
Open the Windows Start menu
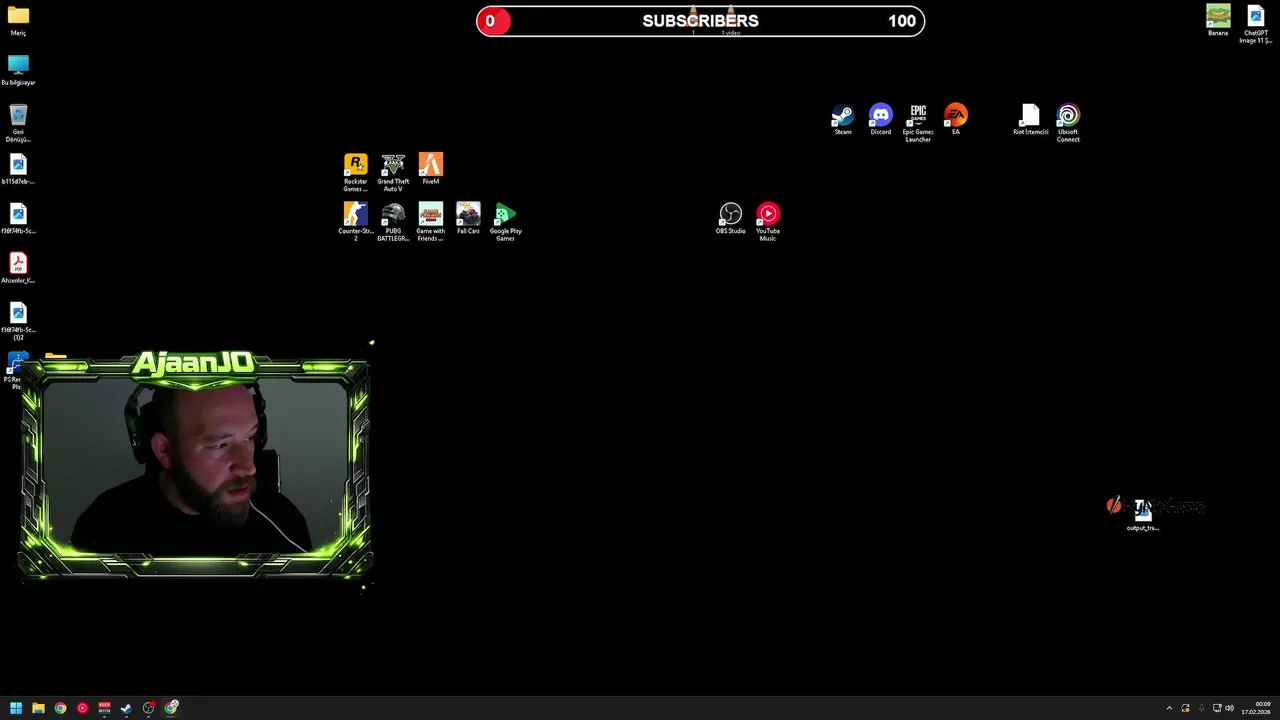16,708
